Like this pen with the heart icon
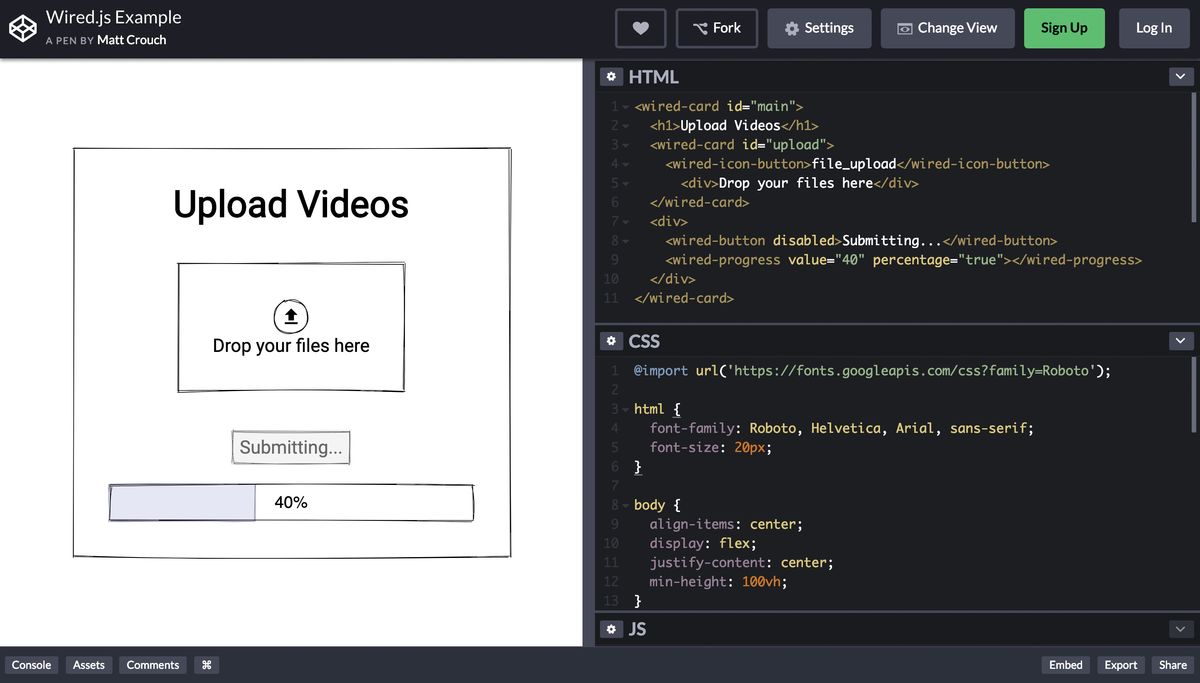1200x683 pixels. (x=640, y=28)
